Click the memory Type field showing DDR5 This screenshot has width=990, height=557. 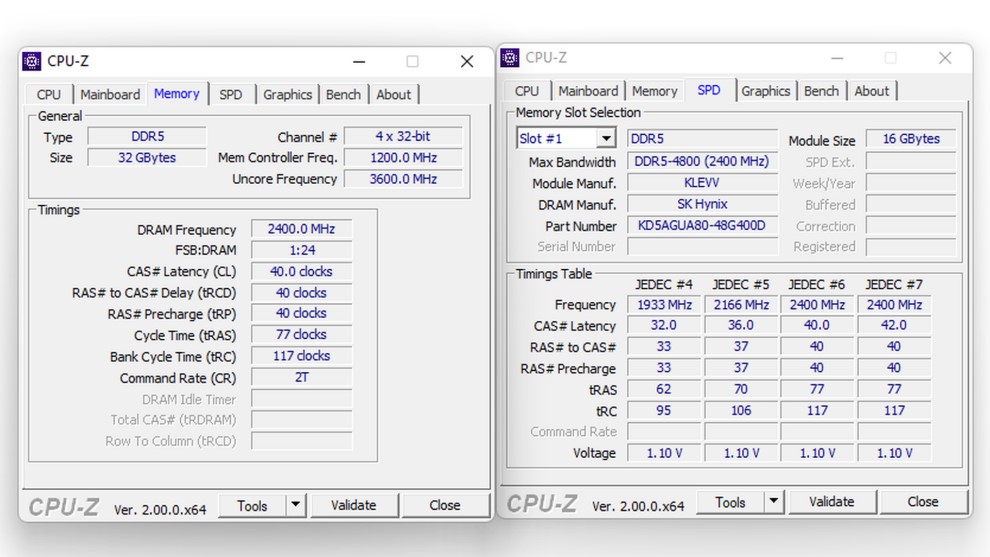coord(147,136)
